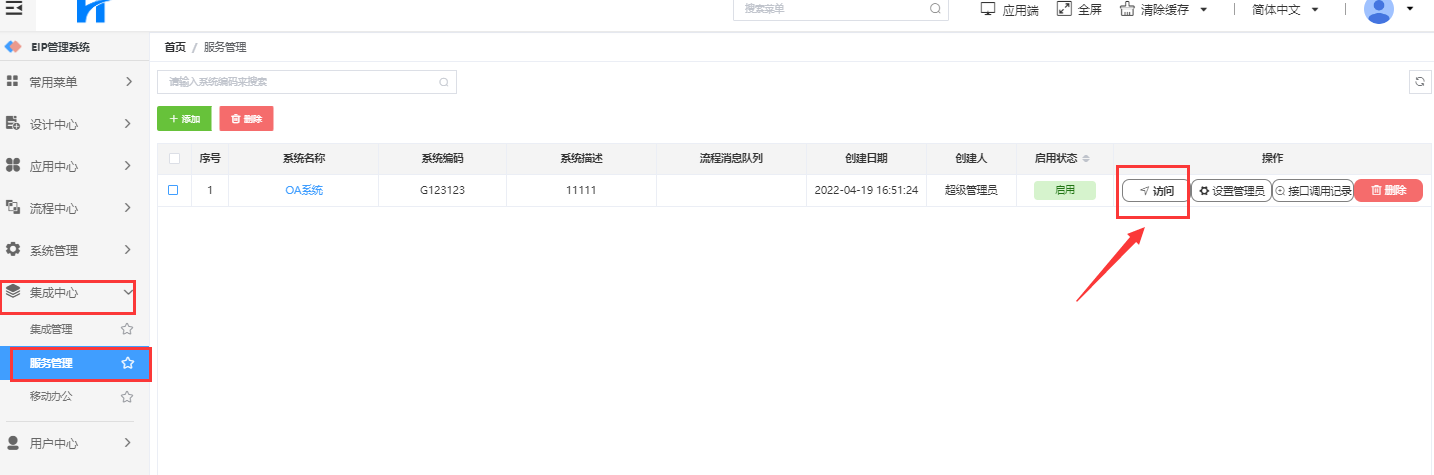The height and width of the screenshot is (475, 1434).
Task: Open the avatar dropdown arrow
Action: (1410, 9)
